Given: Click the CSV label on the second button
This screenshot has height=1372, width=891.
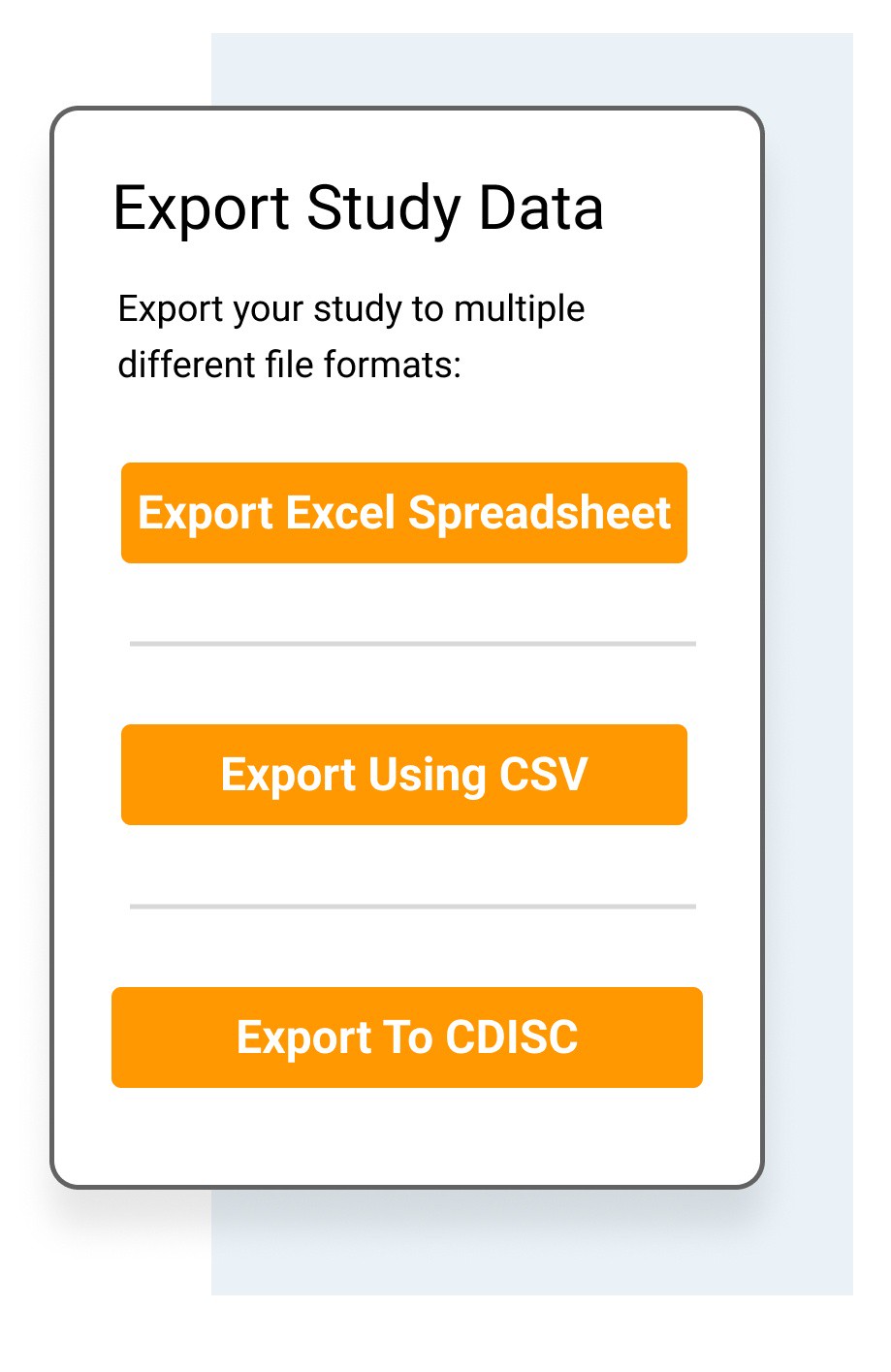Looking at the screenshot, I should click(543, 775).
